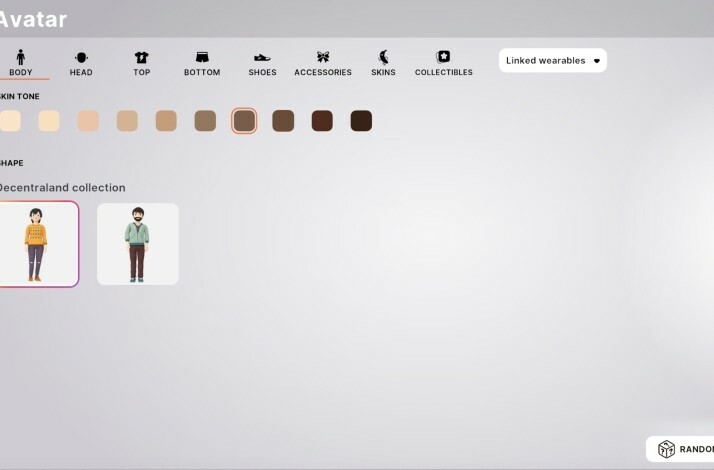Choose the ninth dark reddish-brown skin swatch

tap(322, 121)
